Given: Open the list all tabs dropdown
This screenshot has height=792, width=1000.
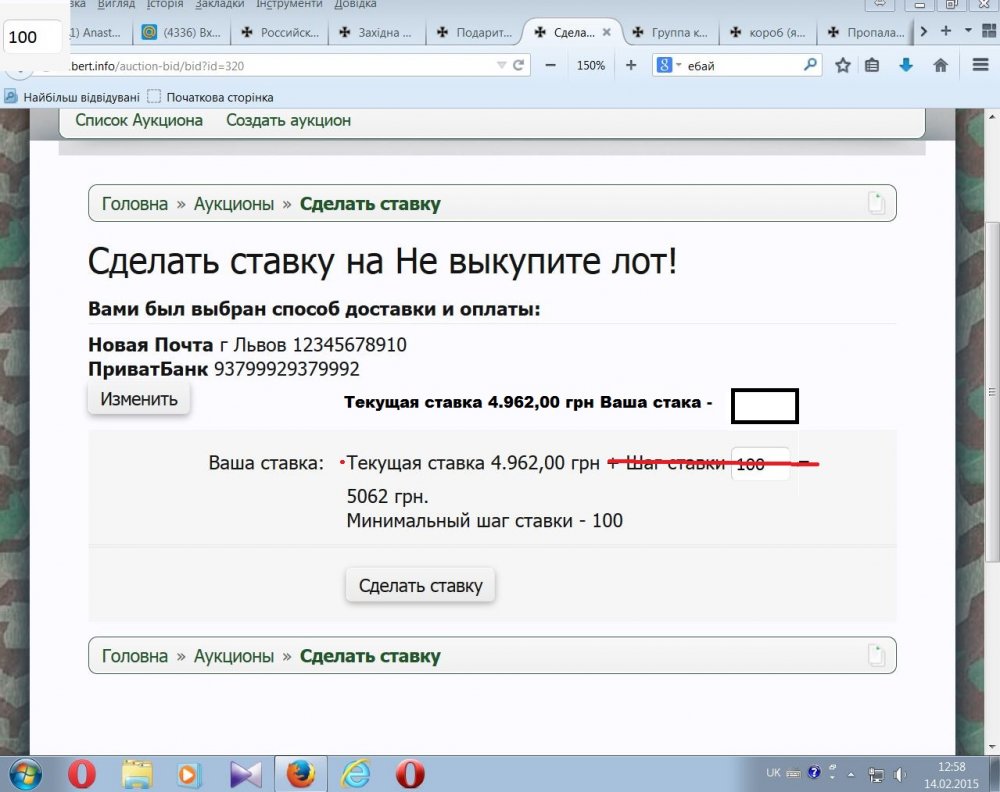Looking at the screenshot, I should coord(968,31).
